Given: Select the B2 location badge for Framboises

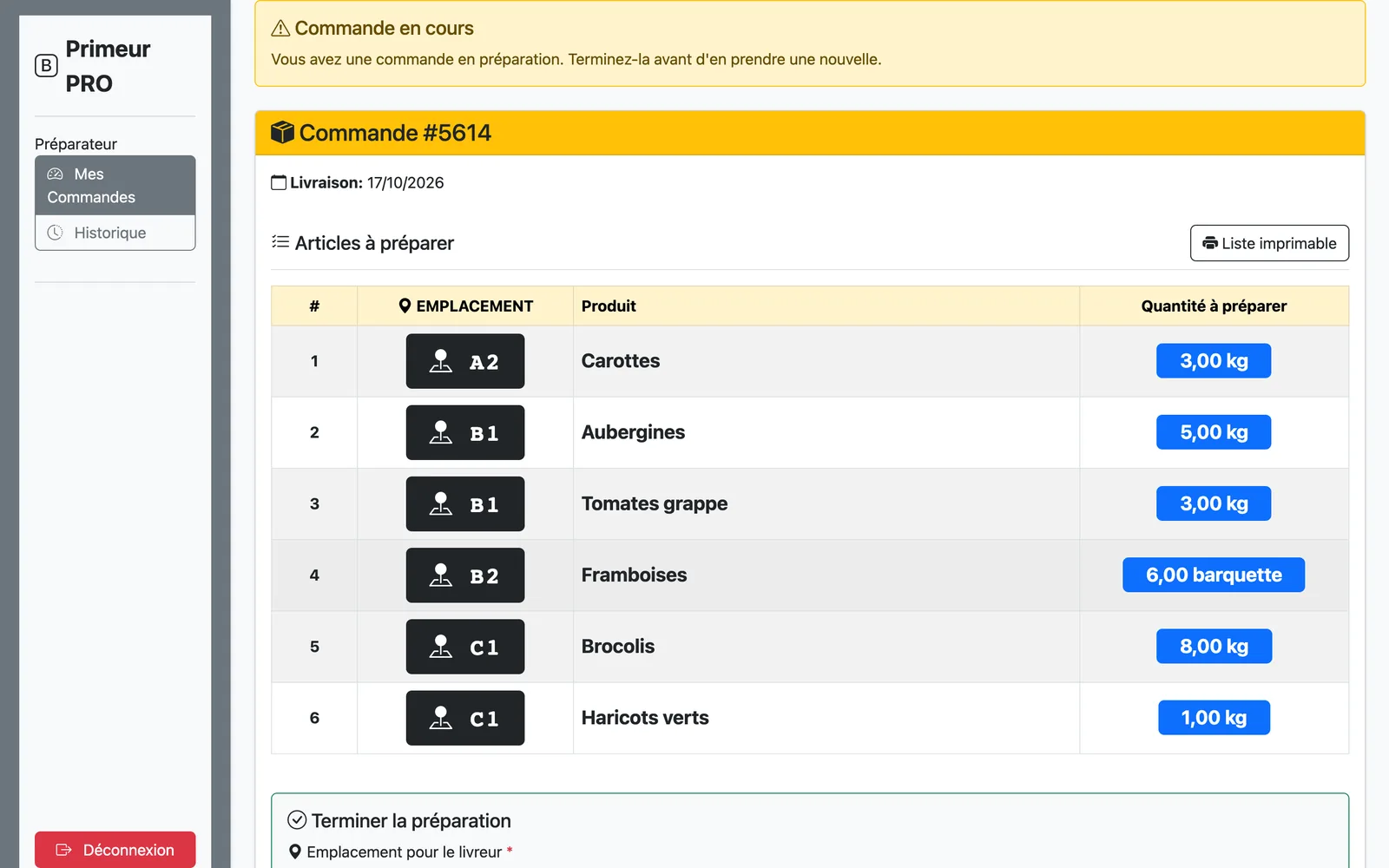Looking at the screenshot, I should click(465, 575).
